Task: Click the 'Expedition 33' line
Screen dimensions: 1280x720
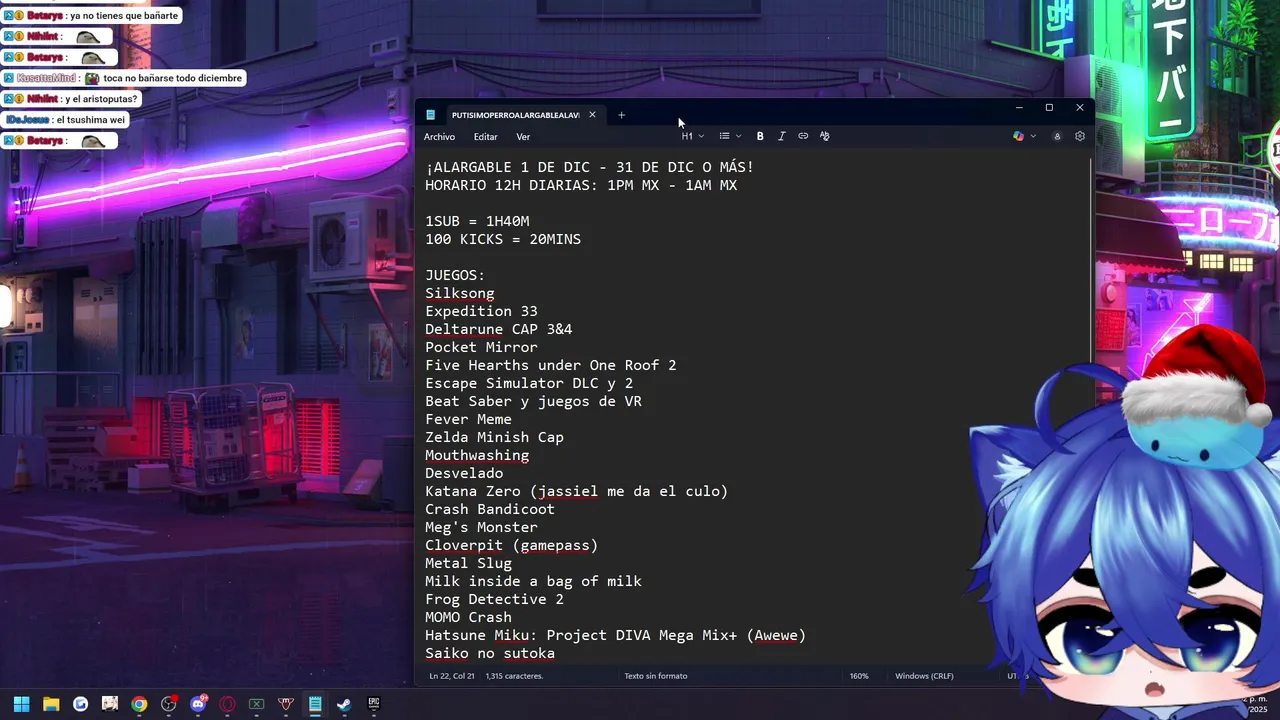Action: click(x=481, y=311)
